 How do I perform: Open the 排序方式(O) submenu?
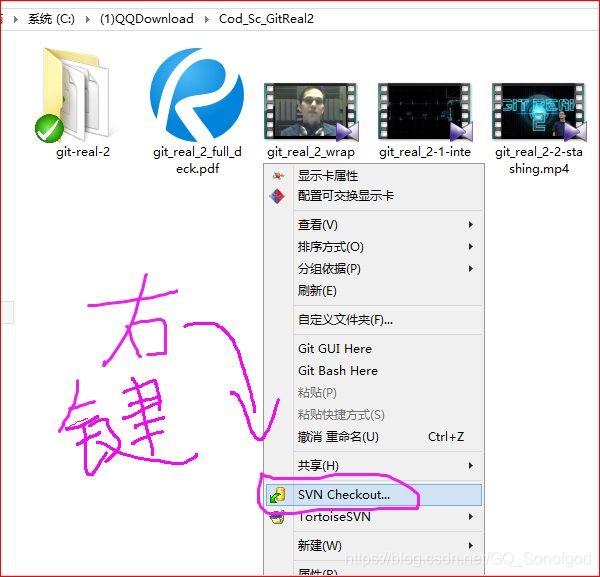click(x=373, y=247)
